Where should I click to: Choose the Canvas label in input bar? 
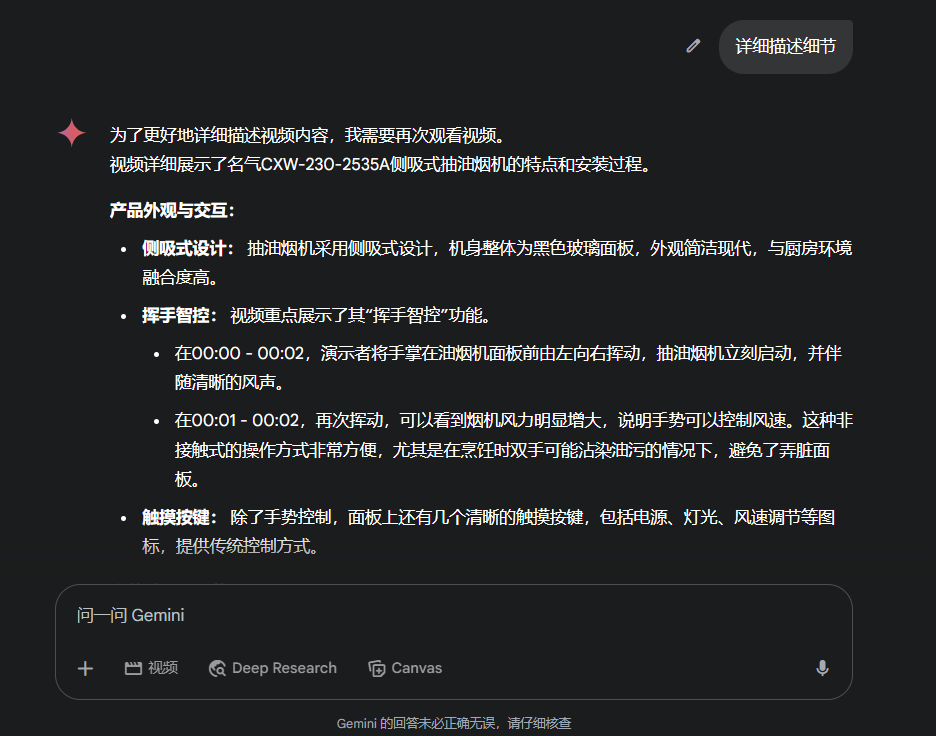(416, 668)
